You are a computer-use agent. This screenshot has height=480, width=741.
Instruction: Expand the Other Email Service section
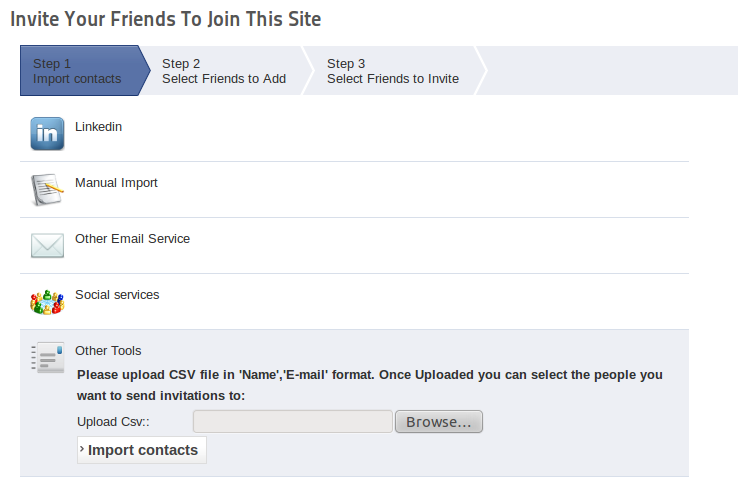coord(132,239)
